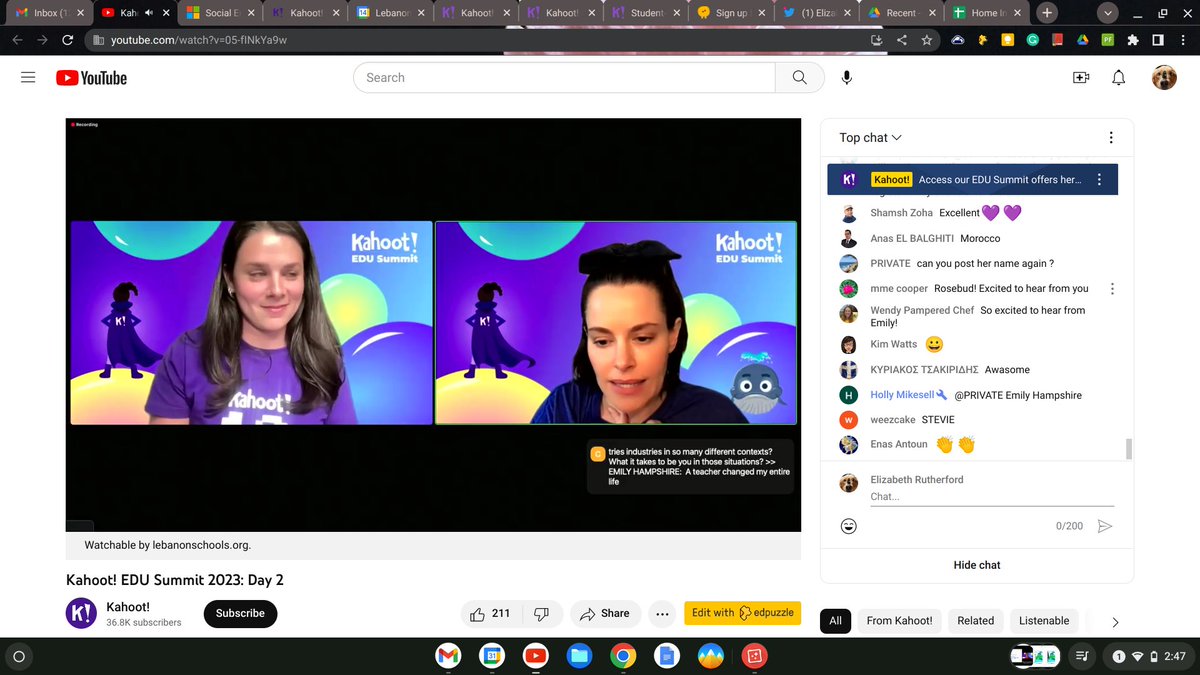Image resolution: width=1200 pixels, height=675 pixels.
Task: Open Google Calendar from the shelf
Action: pyautogui.click(x=491, y=656)
